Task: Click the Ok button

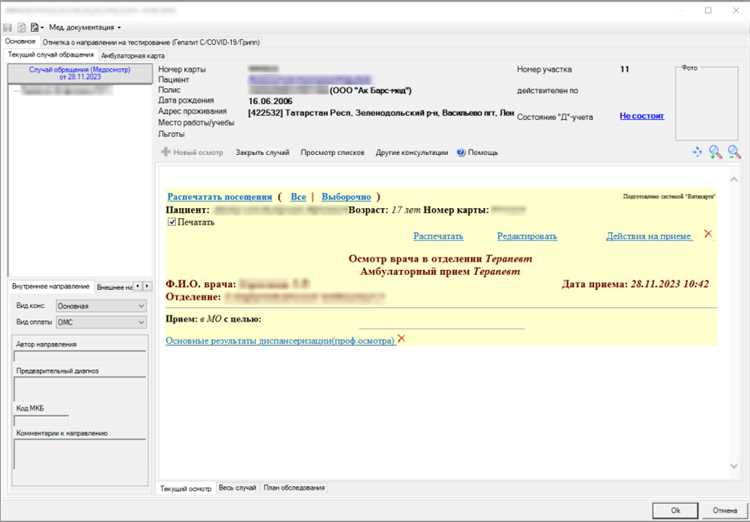Action: [675, 510]
